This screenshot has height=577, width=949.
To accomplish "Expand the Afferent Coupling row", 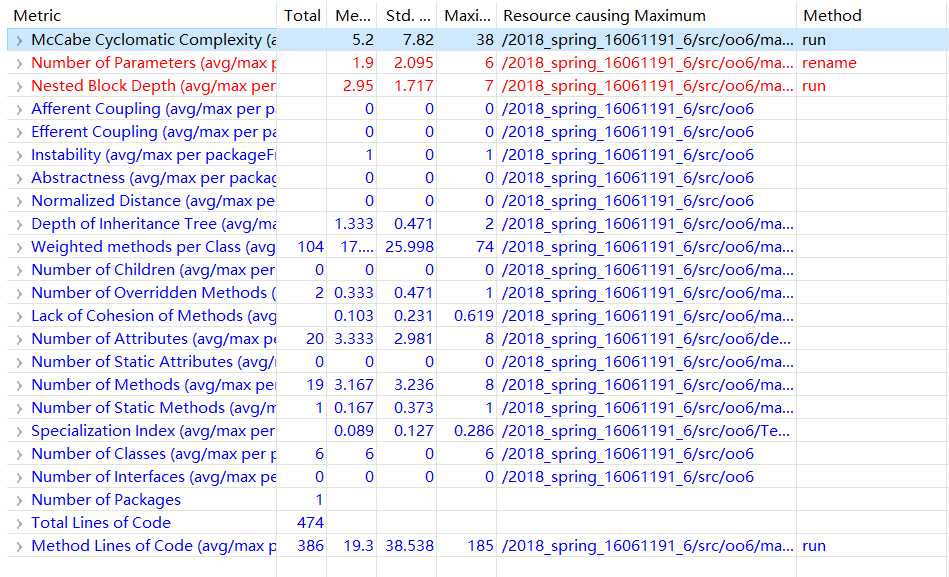I will coord(19,110).
